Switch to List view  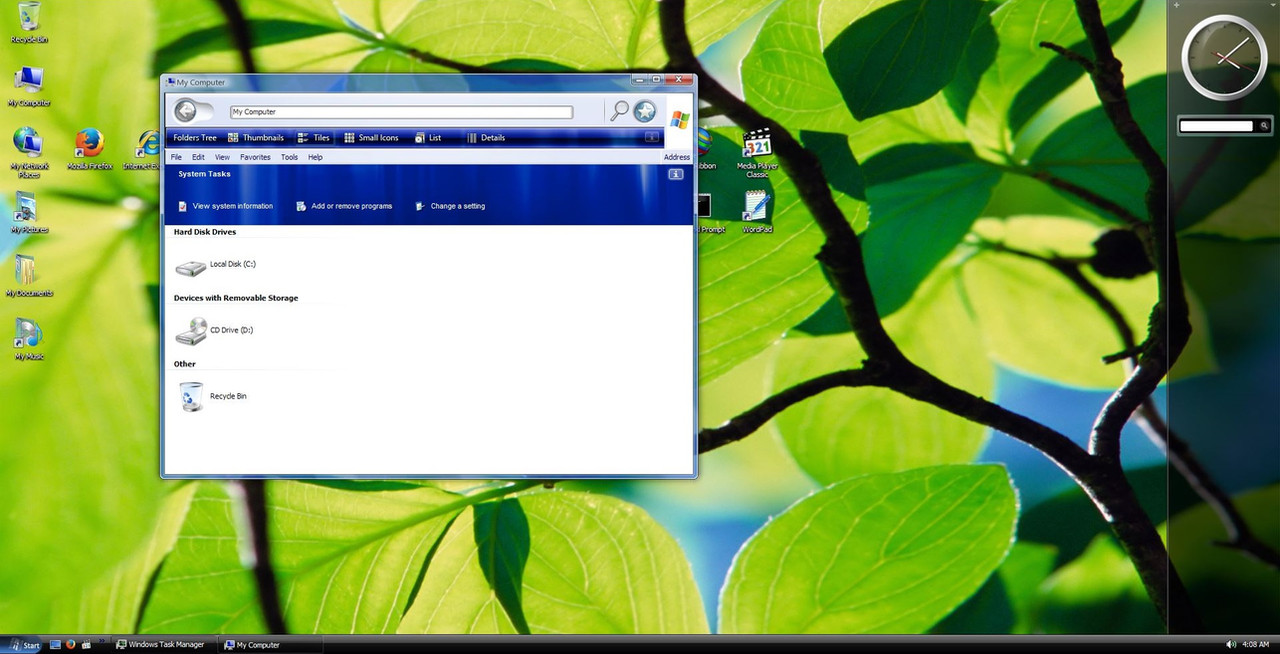point(428,138)
